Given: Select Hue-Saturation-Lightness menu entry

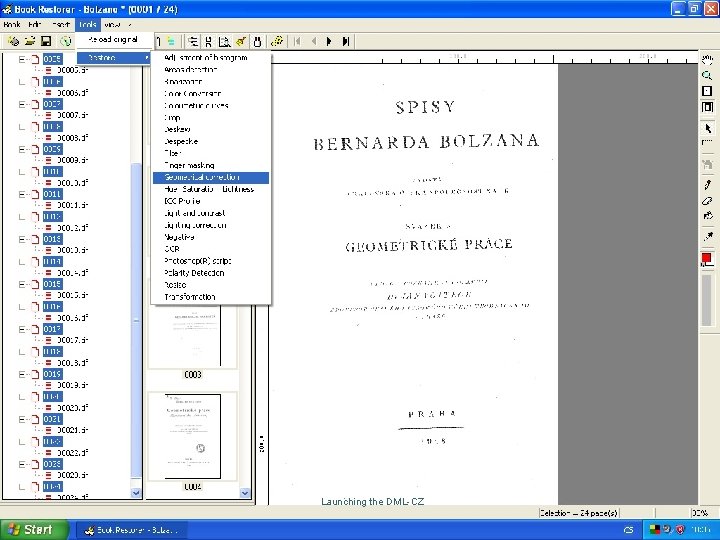Looking at the screenshot, I should click(x=211, y=189).
